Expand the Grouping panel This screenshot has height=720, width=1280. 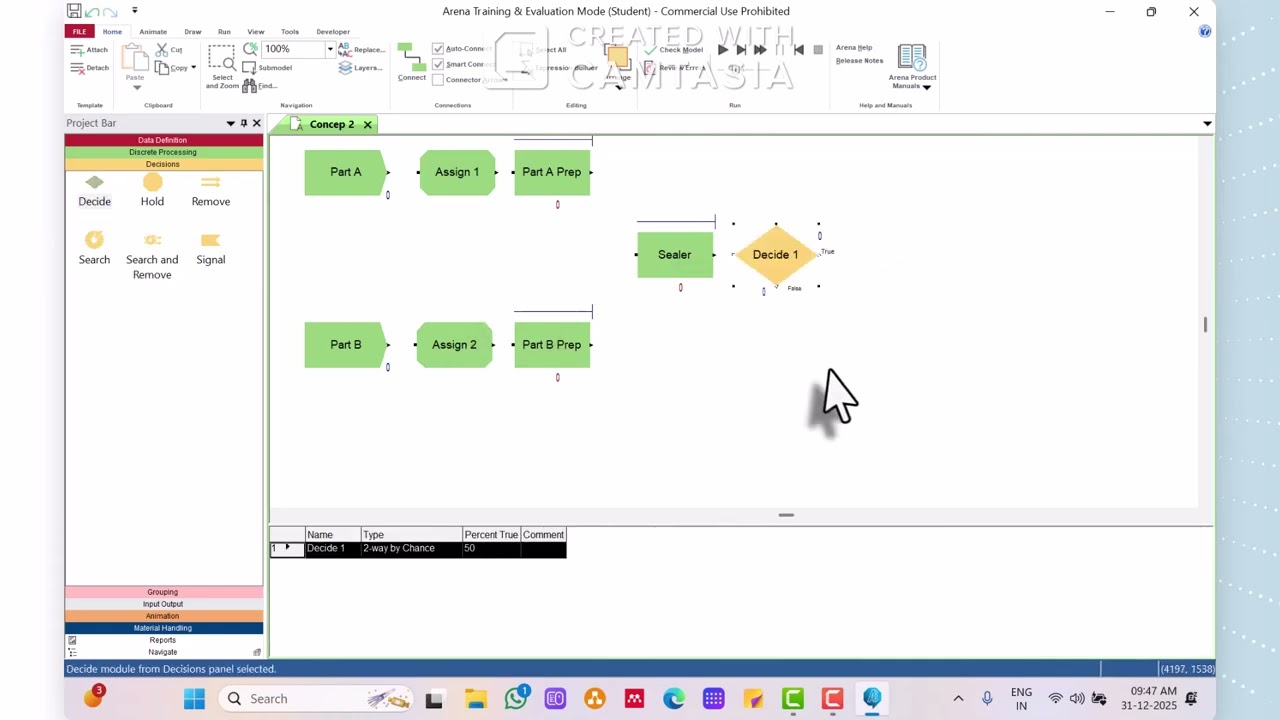pos(164,592)
